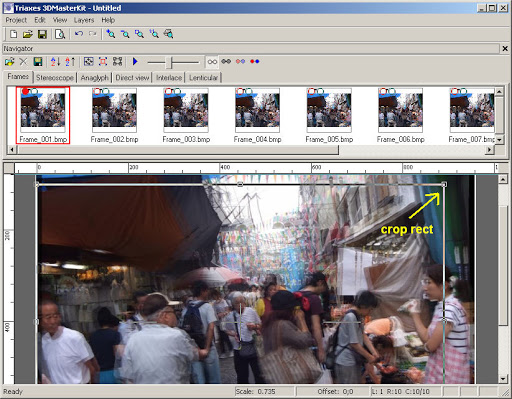Switch to the Lenticular tab
The image size is (512, 399).
pos(203,78)
